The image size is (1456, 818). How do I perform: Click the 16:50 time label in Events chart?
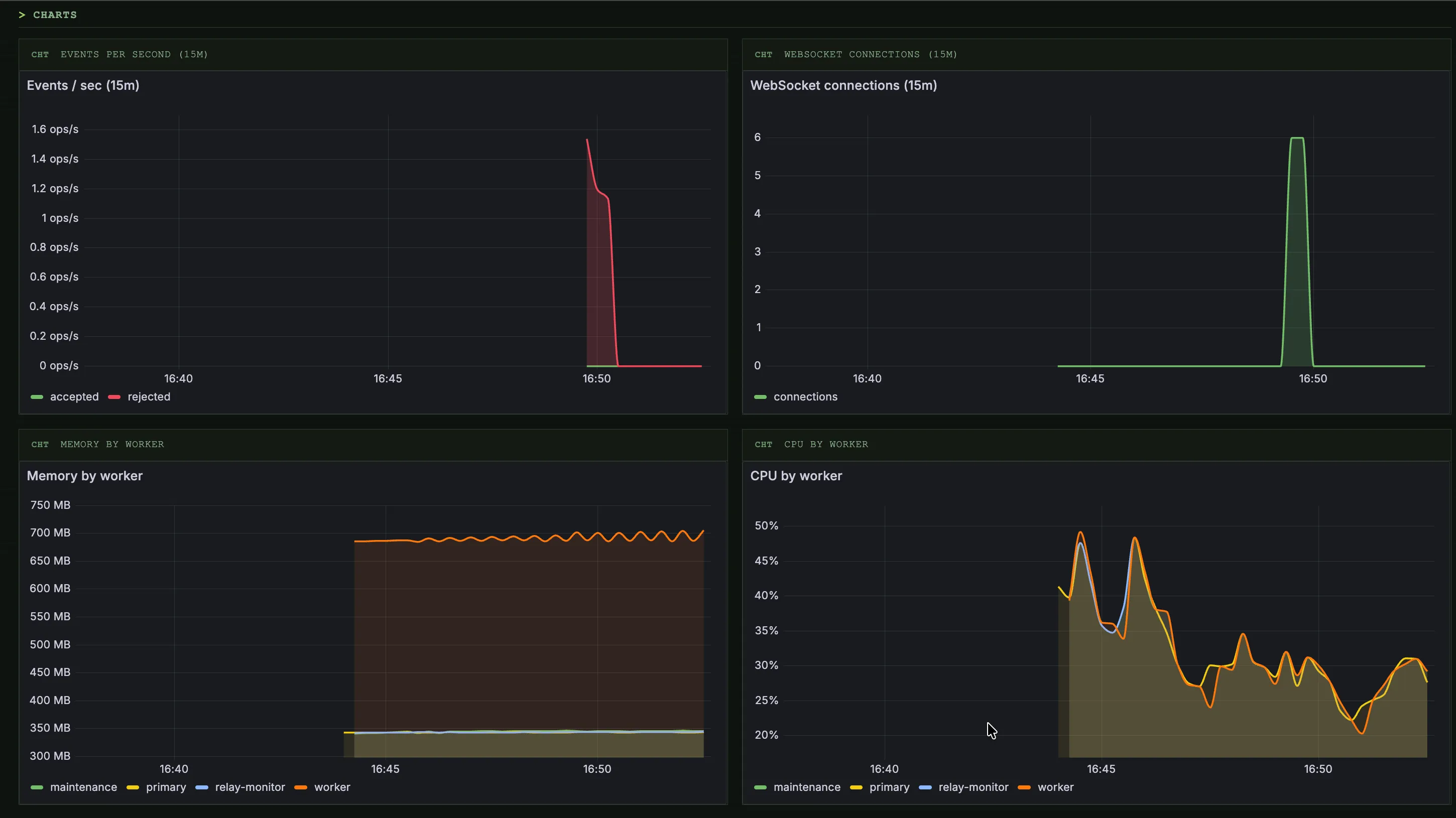(x=597, y=378)
